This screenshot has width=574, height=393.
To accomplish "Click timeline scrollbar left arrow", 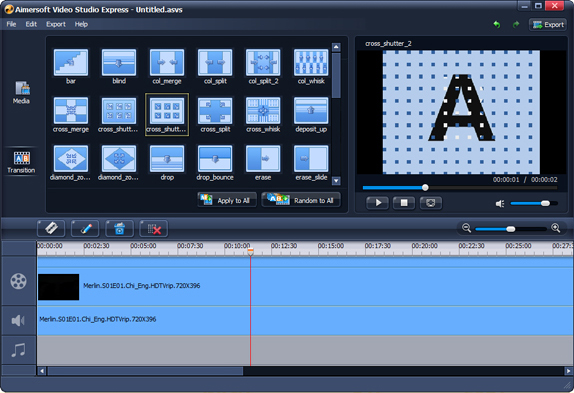I will (x=42, y=371).
